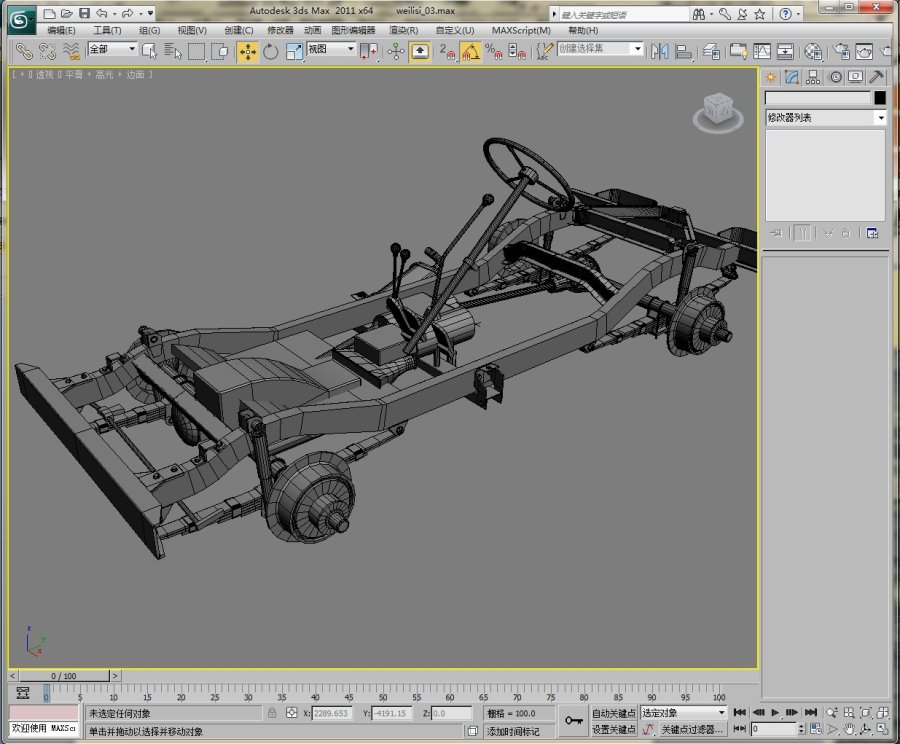Open the Utilities hammer panel
The width and height of the screenshot is (900, 744).
click(876, 78)
